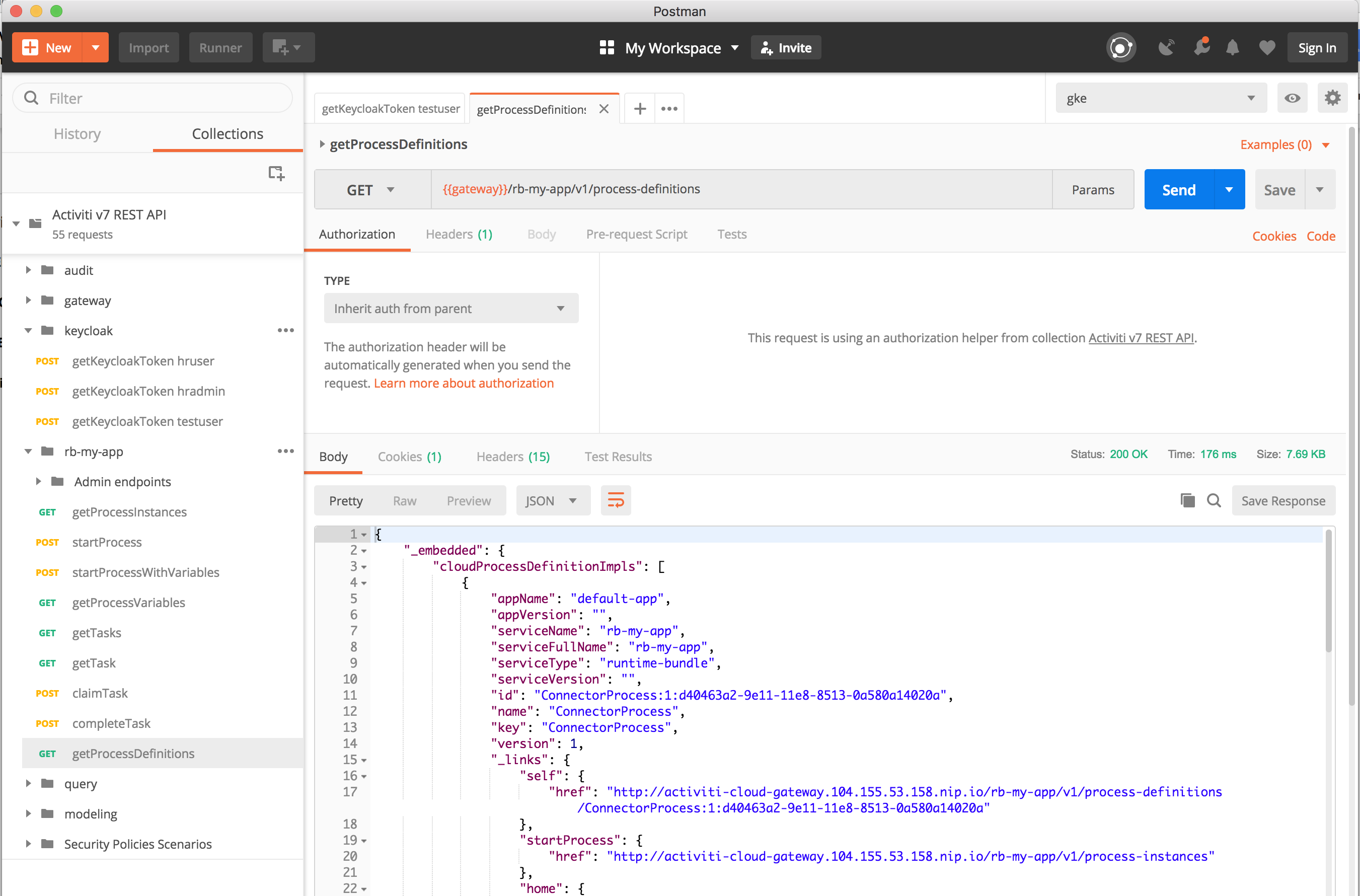Screen dimensions: 1360x896
Task: Switch to the History tab
Action: (77, 134)
